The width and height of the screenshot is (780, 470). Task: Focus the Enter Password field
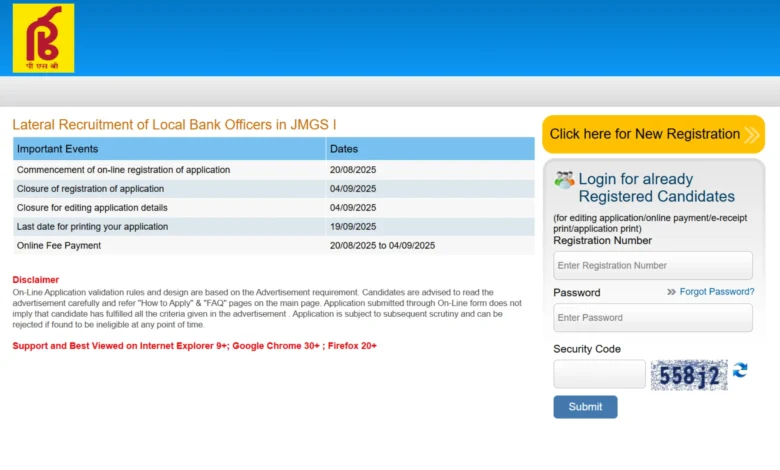click(653, 317)
